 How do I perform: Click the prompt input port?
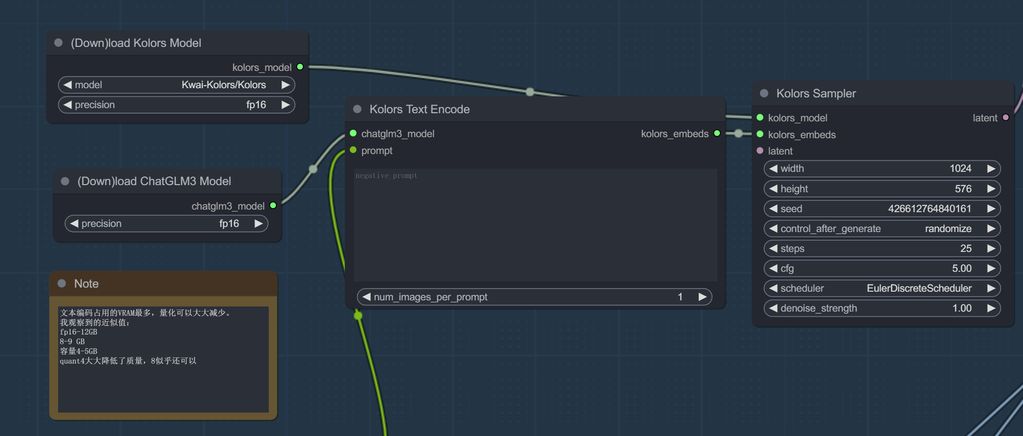(x=353, y=150)
